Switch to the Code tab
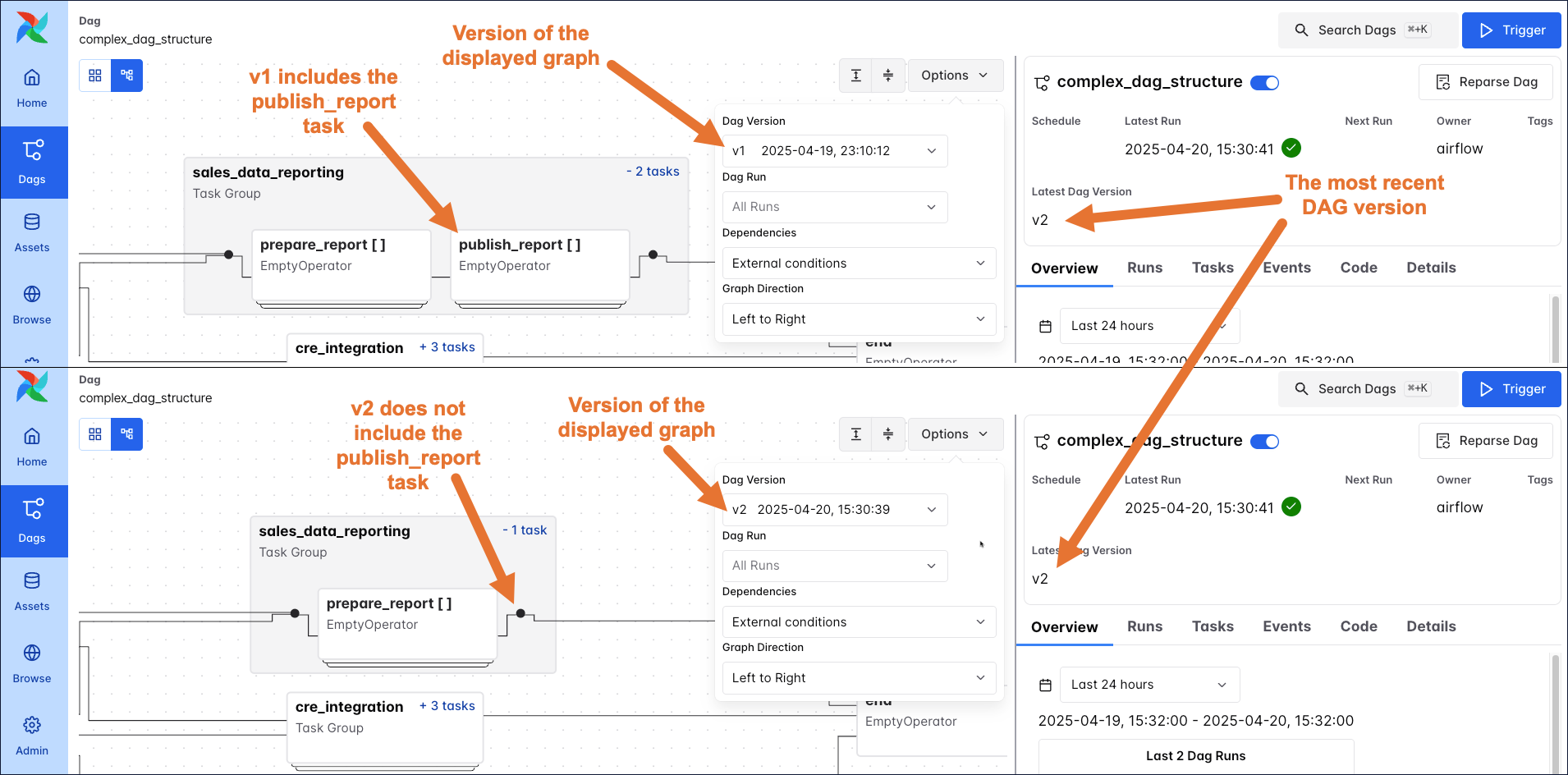1568x775 pixels. pyautogui.click(x=1359, y=268)
